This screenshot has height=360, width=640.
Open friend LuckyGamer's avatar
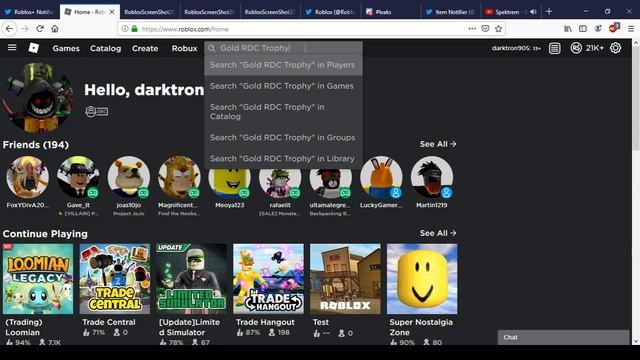coord(381,177)
